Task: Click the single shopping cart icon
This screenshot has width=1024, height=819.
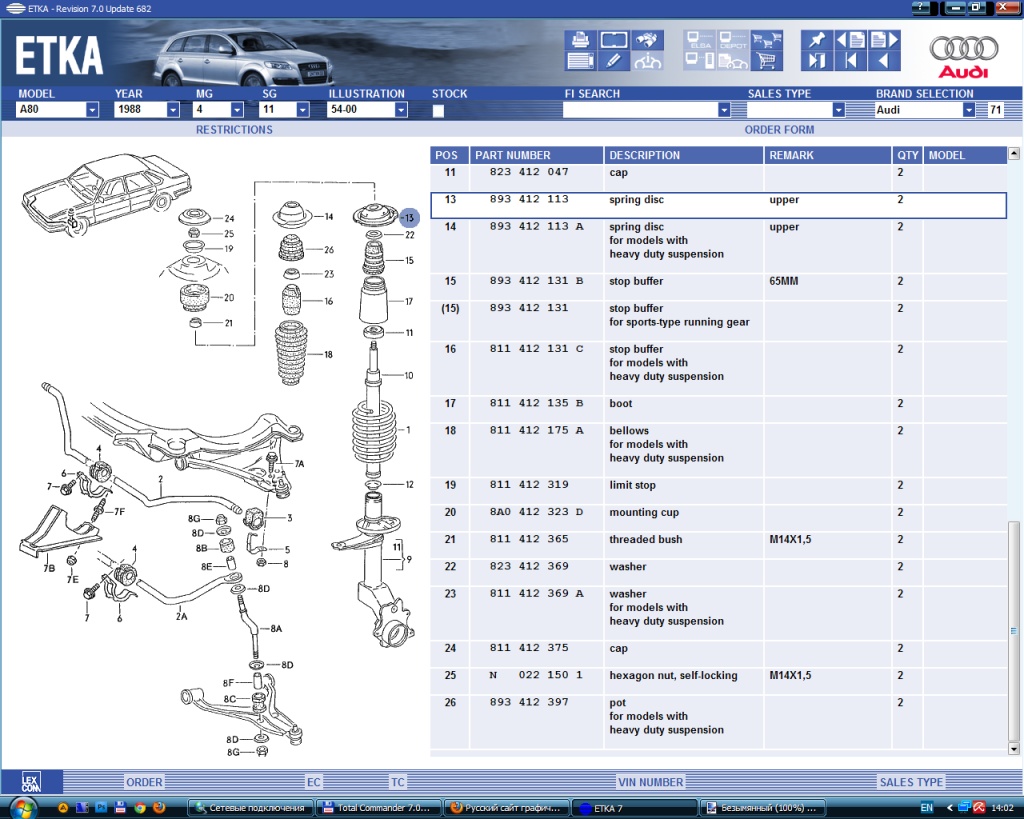Action: pos(767,61)
